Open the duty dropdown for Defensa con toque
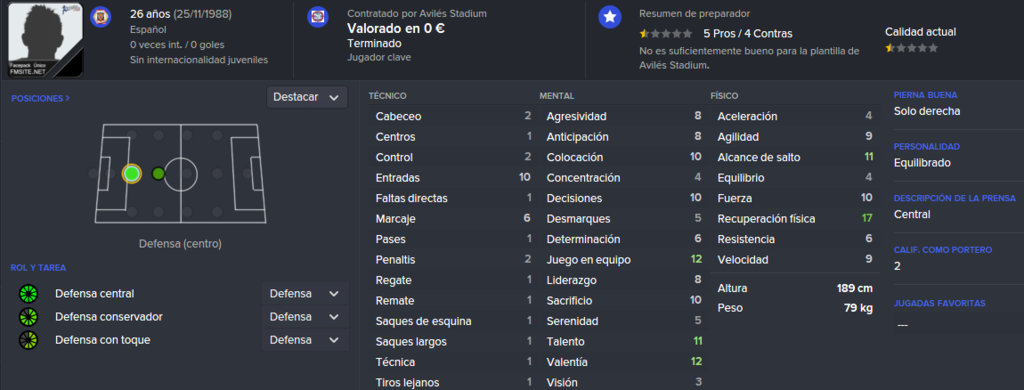The image size is (1024, 390). (x=305, y=340)
